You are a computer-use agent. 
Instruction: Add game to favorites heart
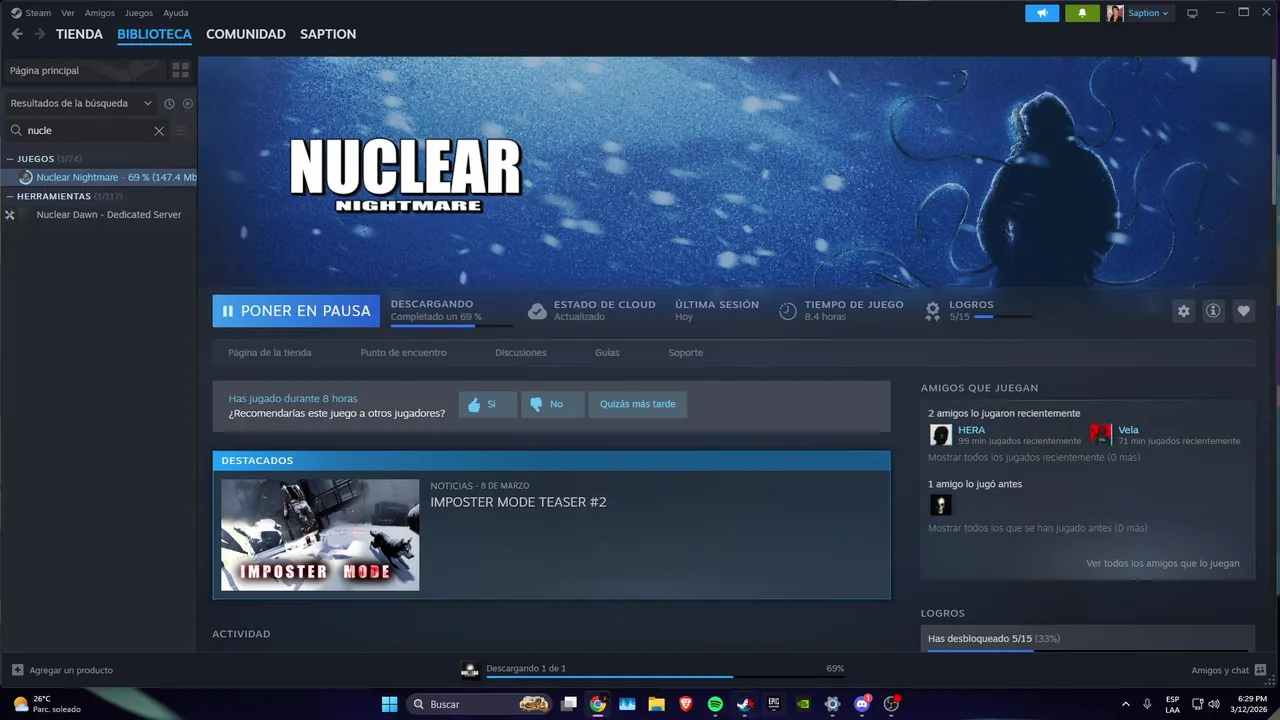point(1243,311)
